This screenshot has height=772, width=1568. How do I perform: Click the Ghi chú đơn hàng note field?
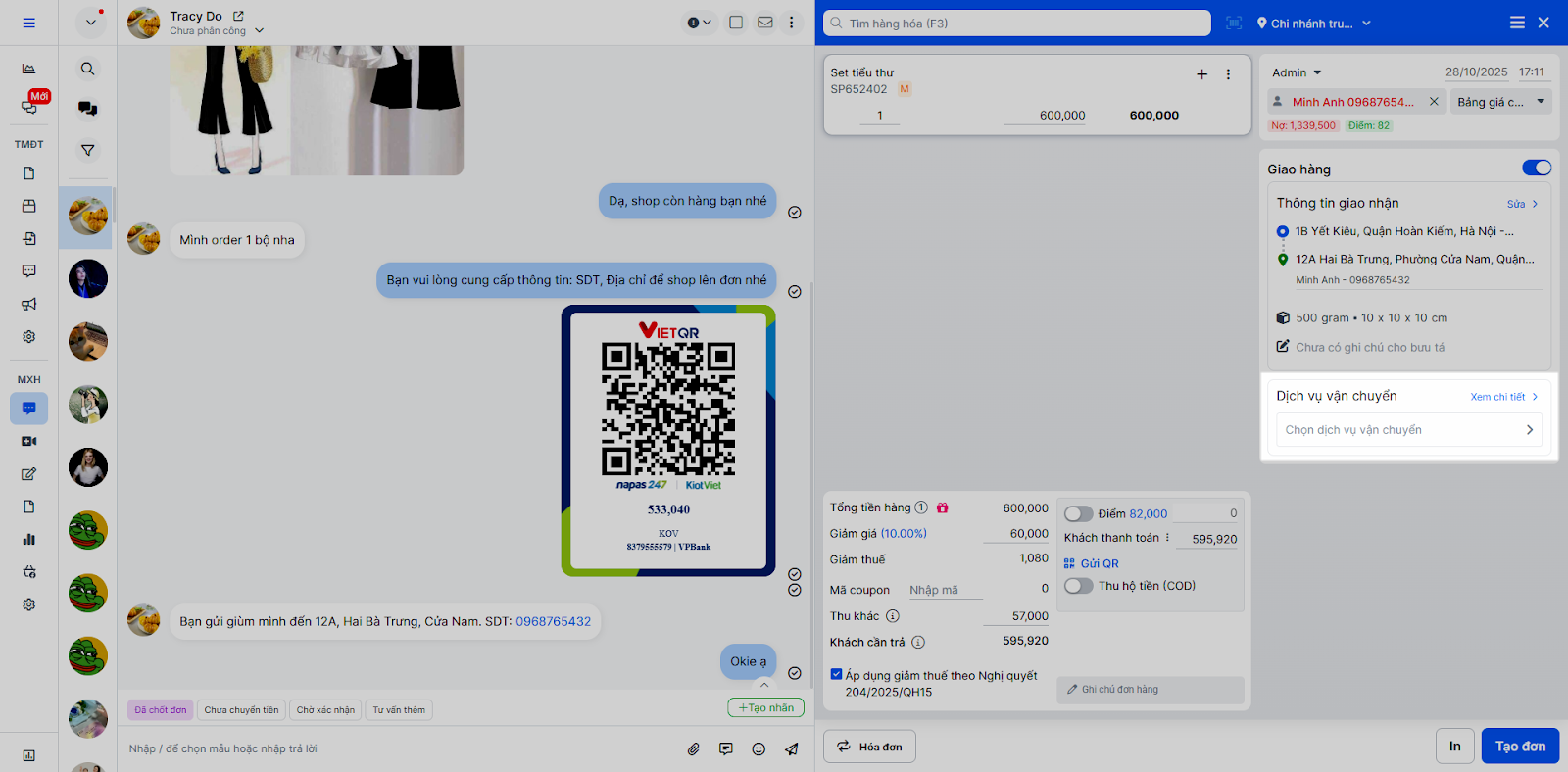(1151, 690)
